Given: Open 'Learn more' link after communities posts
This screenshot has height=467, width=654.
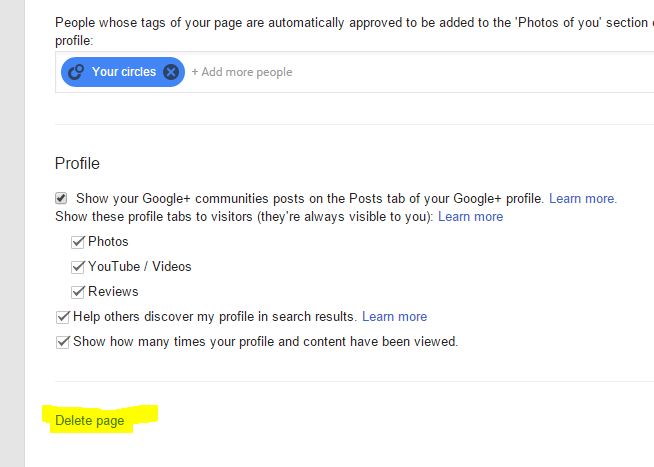Looking at the screenshot, I should pos(583,199).
